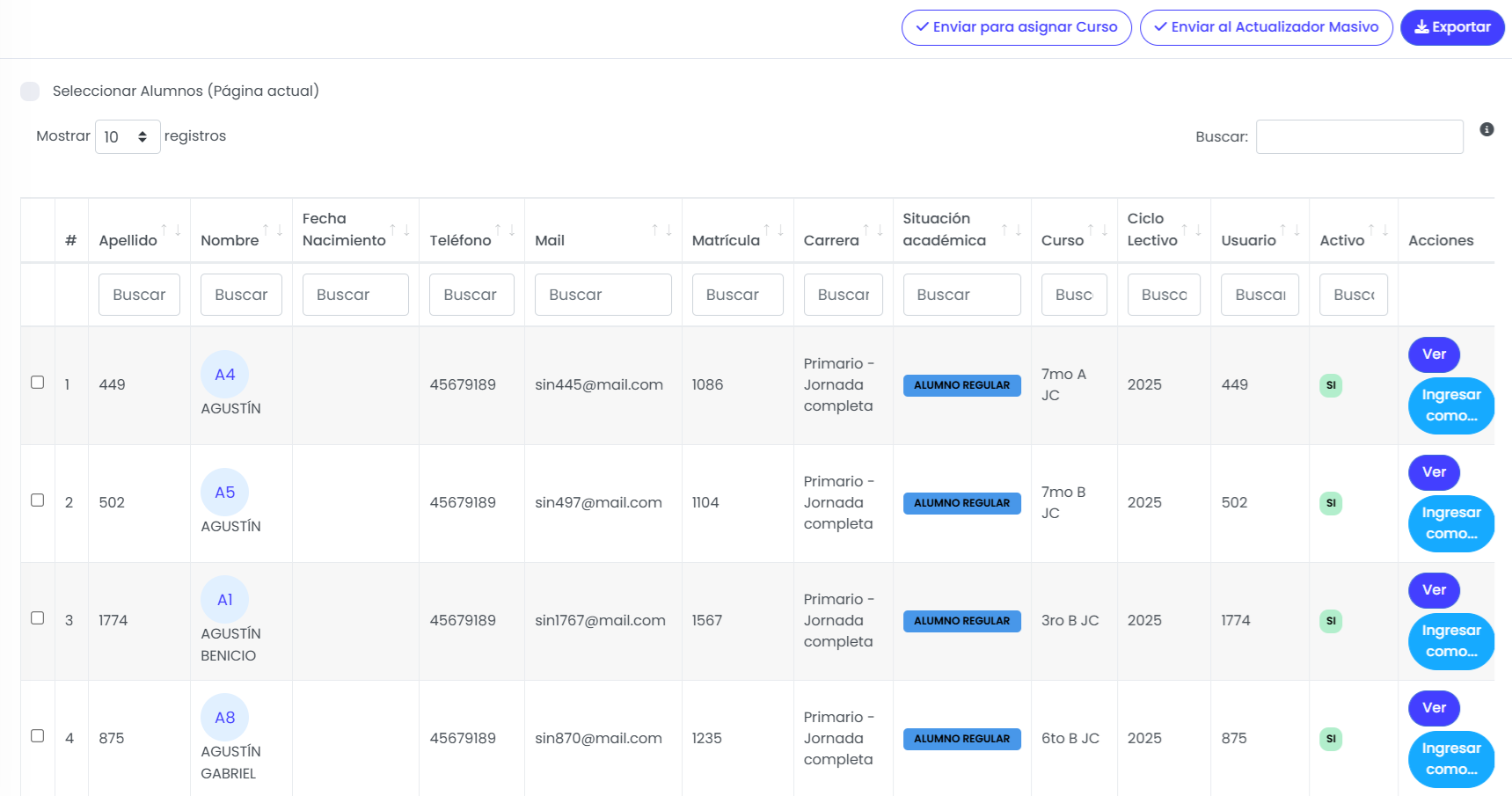Focus the Mail column Buscar filter
Screen dimensions: 1512x796
point(603,295)
